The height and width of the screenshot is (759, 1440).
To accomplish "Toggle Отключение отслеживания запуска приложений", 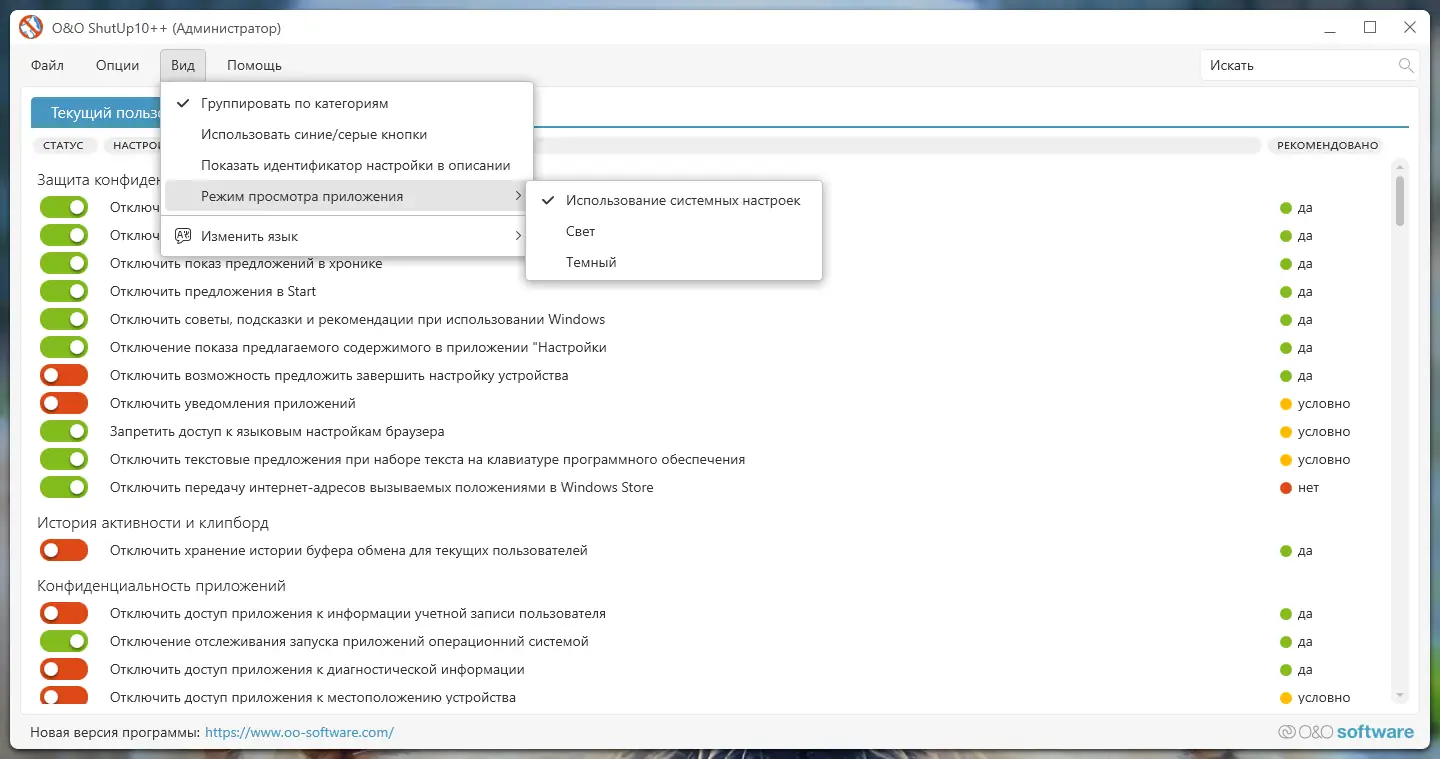I will [64, 642].
